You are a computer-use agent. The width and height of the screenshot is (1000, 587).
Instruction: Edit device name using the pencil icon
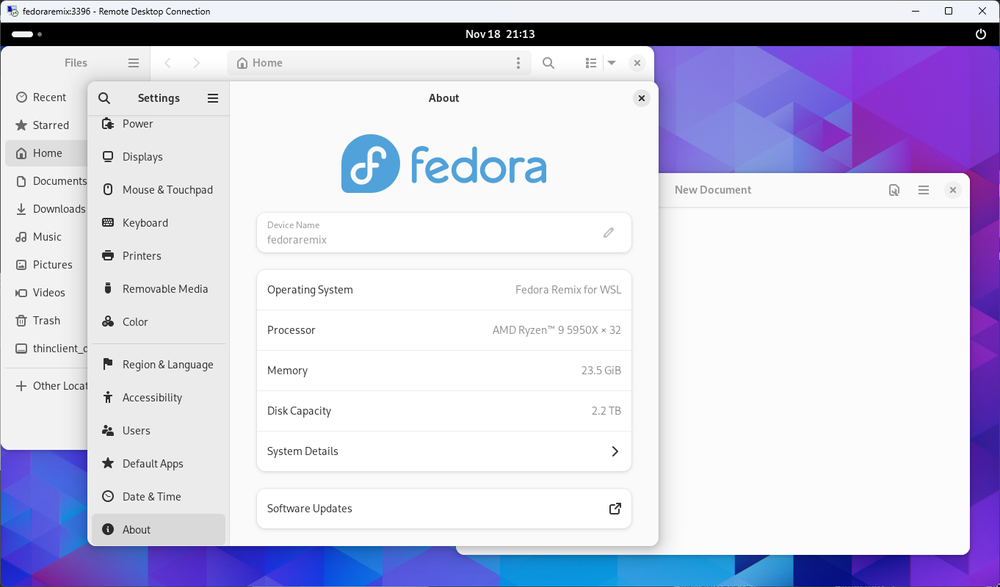click(608, 232)
